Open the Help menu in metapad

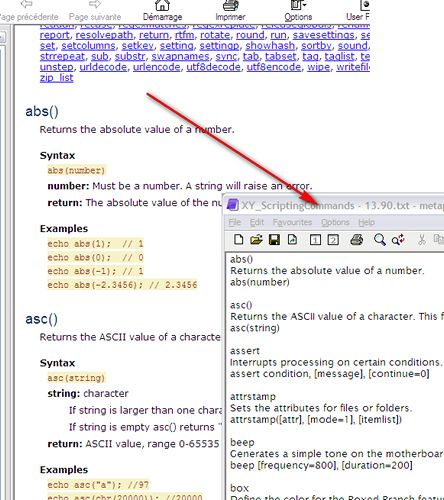(x=366, y=222)
